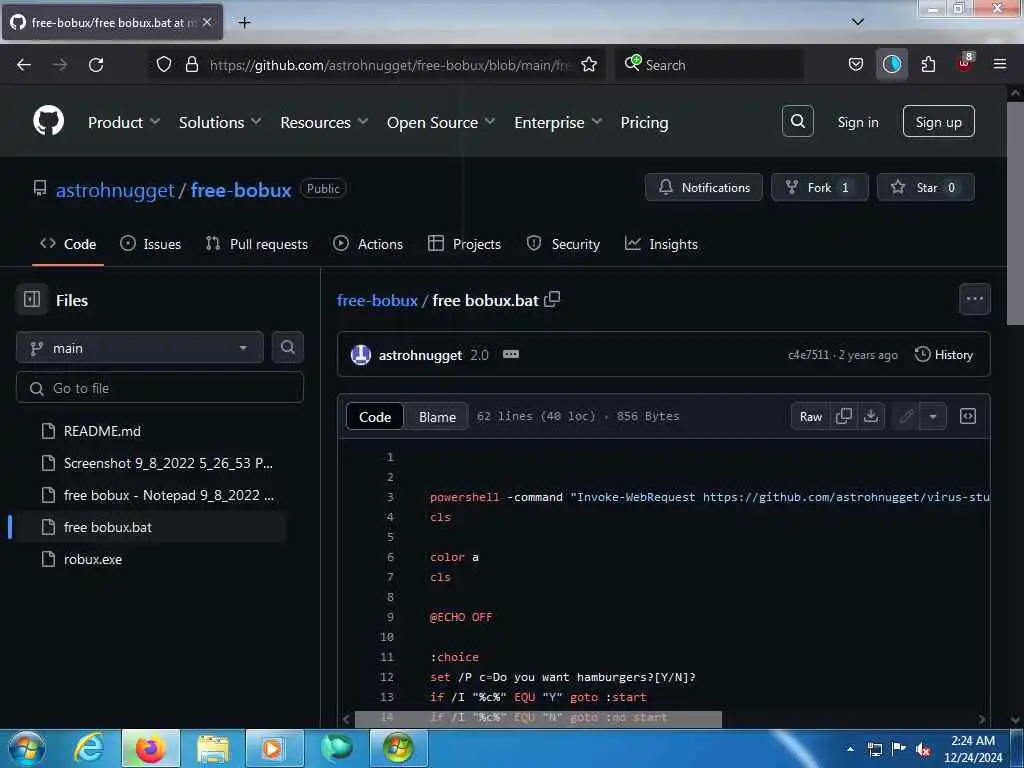
Task: Click the site padlock icon
Action: 191,64
